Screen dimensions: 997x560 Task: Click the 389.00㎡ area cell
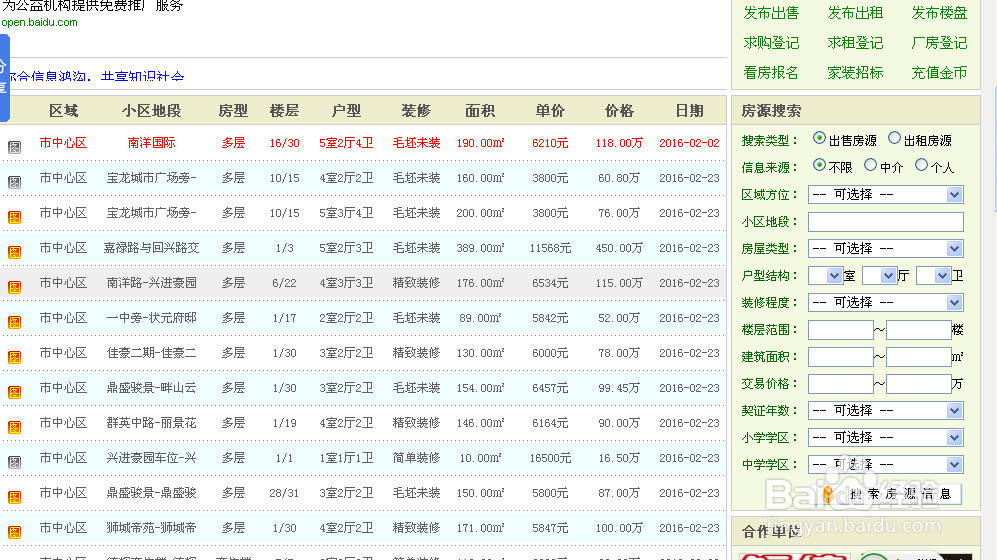[x=480, y=248]
